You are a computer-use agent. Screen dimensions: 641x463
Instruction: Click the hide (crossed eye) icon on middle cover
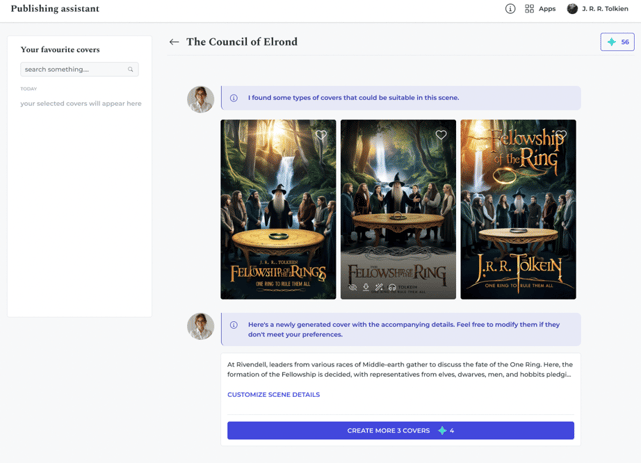[353, 287]
